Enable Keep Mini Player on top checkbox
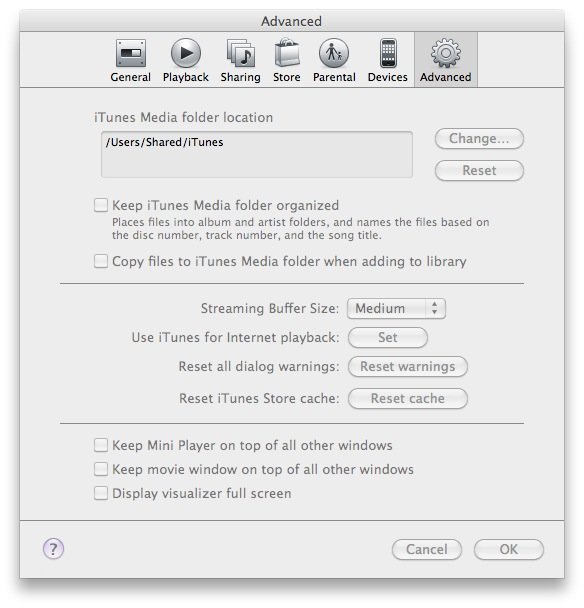Image resolution: width=584 pixels, height=608 pixels. coord(101,445)
